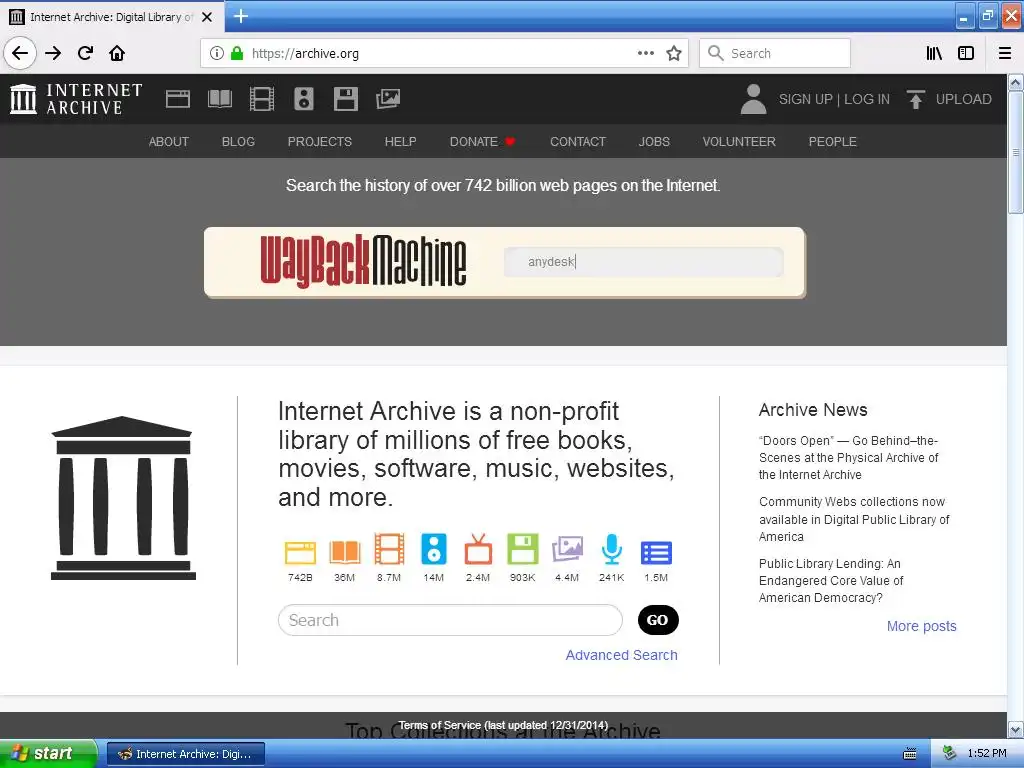The height and width of the screenshot is (768, 1024).
Task: Click the UPLOAD link text
Action: tap(963, 99)
